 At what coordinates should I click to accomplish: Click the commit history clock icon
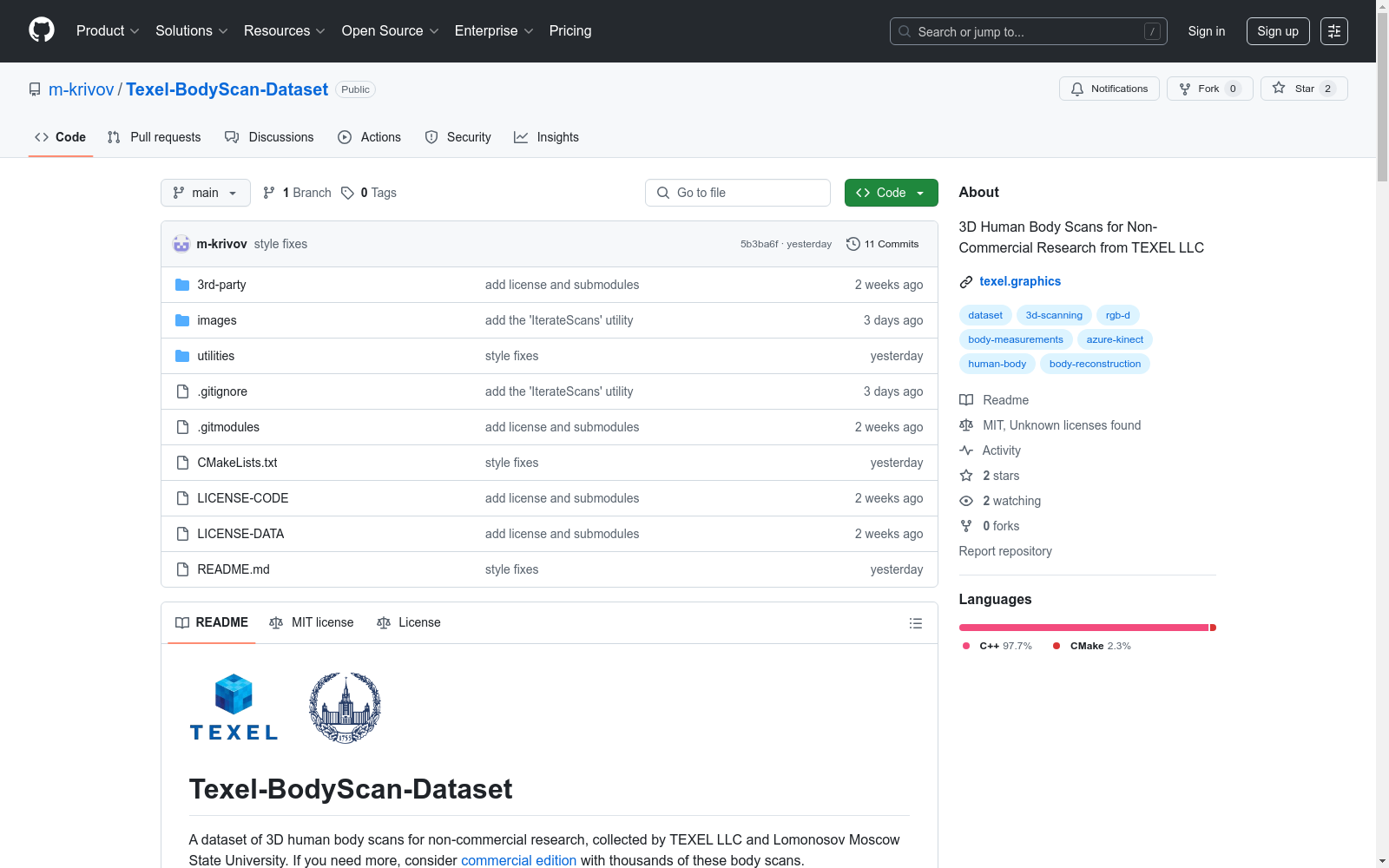(x=853, y=244)
